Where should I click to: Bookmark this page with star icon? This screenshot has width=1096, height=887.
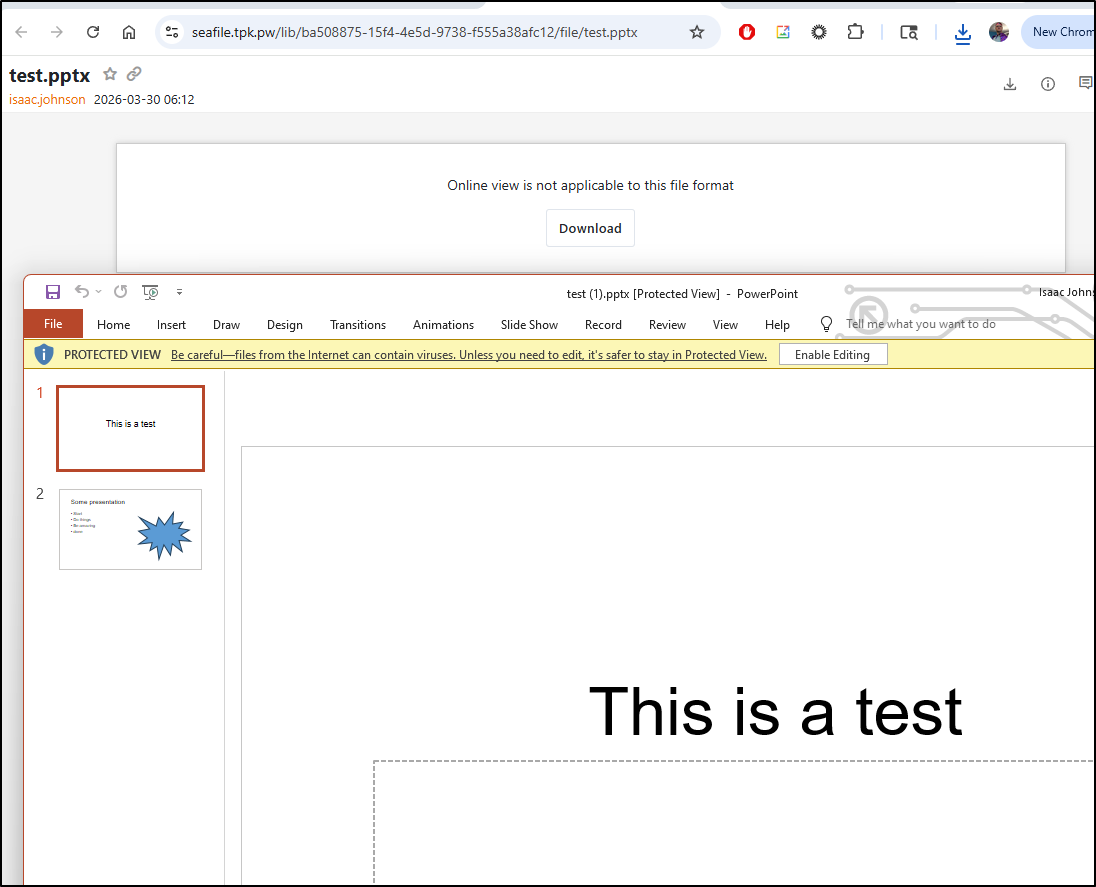coord(697,32)
